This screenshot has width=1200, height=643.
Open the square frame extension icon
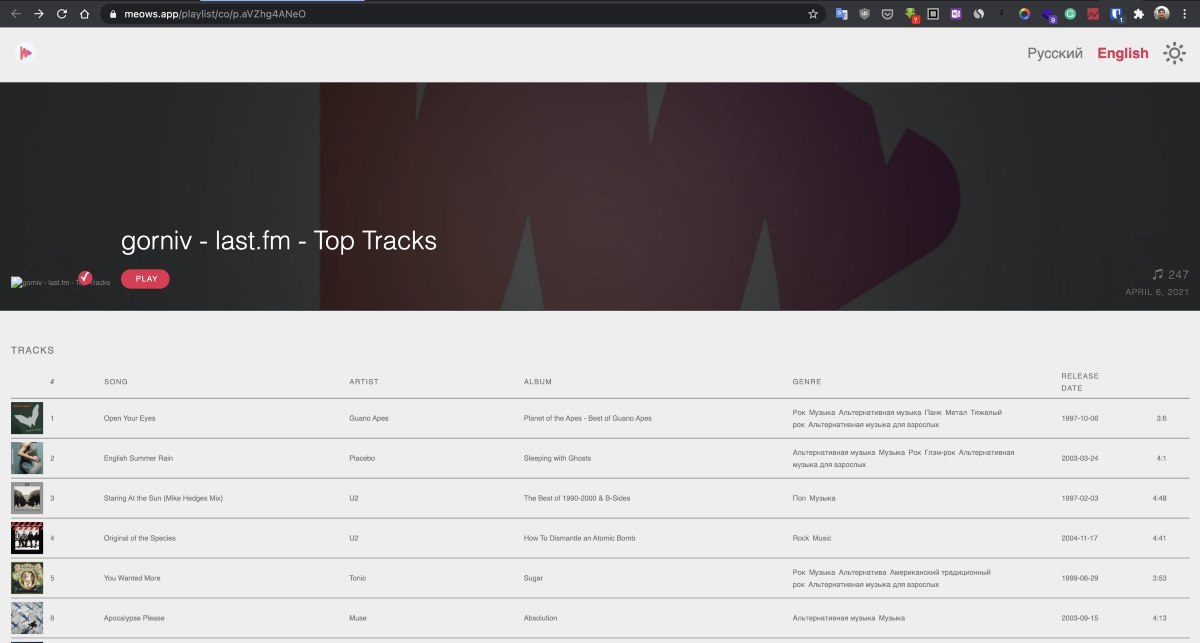coord(934,14)
